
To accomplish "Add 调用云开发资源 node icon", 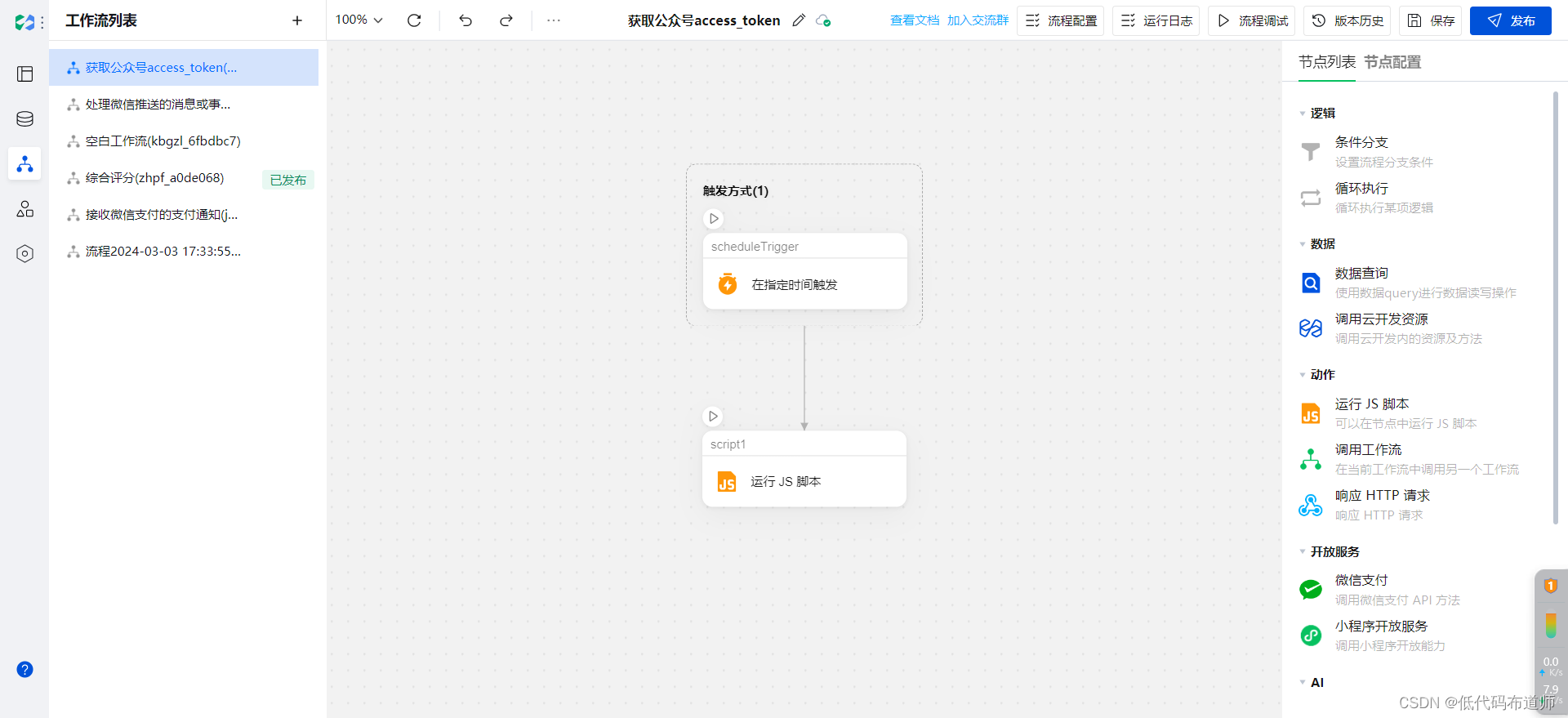I will pyautogui.click(x=1311, y=328).
